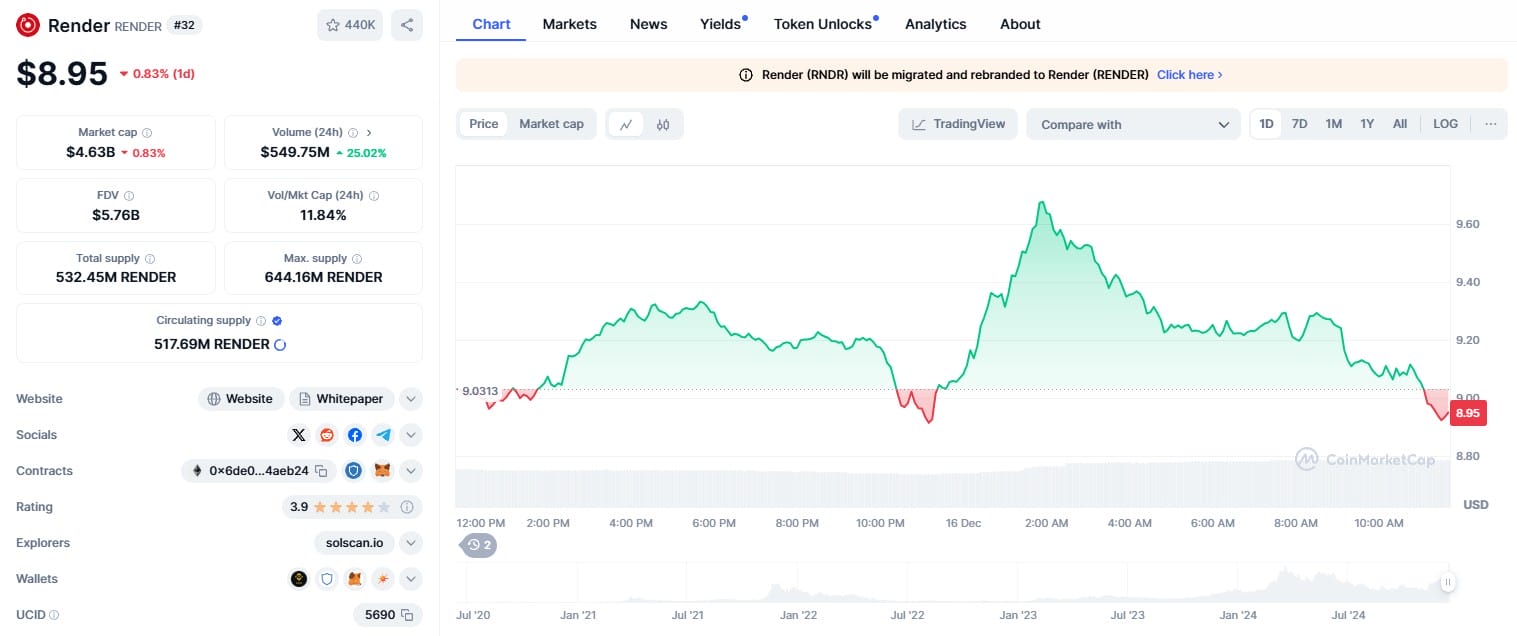Switch to candlestick chart icon
Screen dimensions: 1517x636
tap(663, 124)
